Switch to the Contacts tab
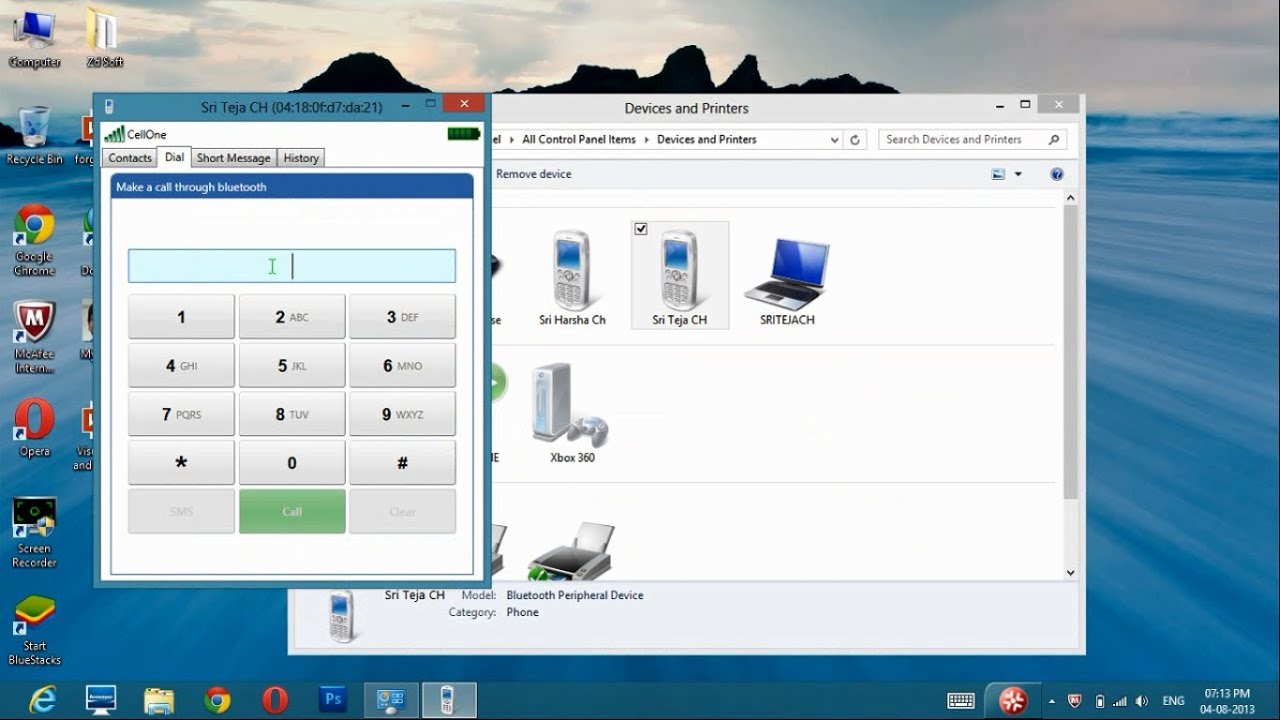 [130, 158]
